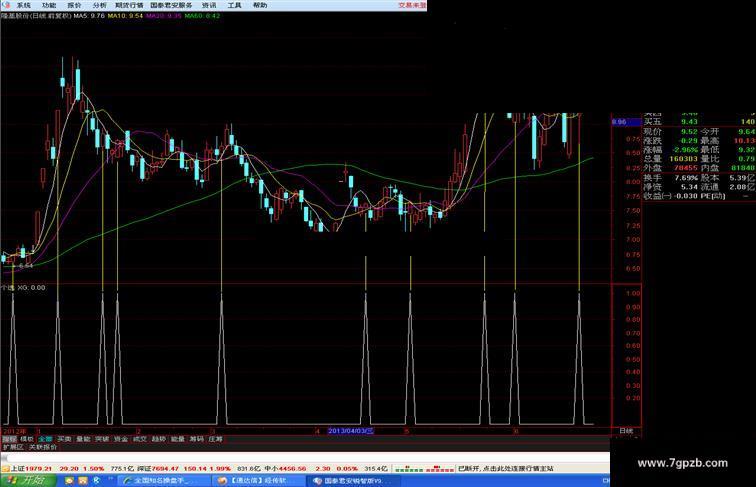
Task: Select the 全部 indicator tab
Action: [x=45, y=439]
